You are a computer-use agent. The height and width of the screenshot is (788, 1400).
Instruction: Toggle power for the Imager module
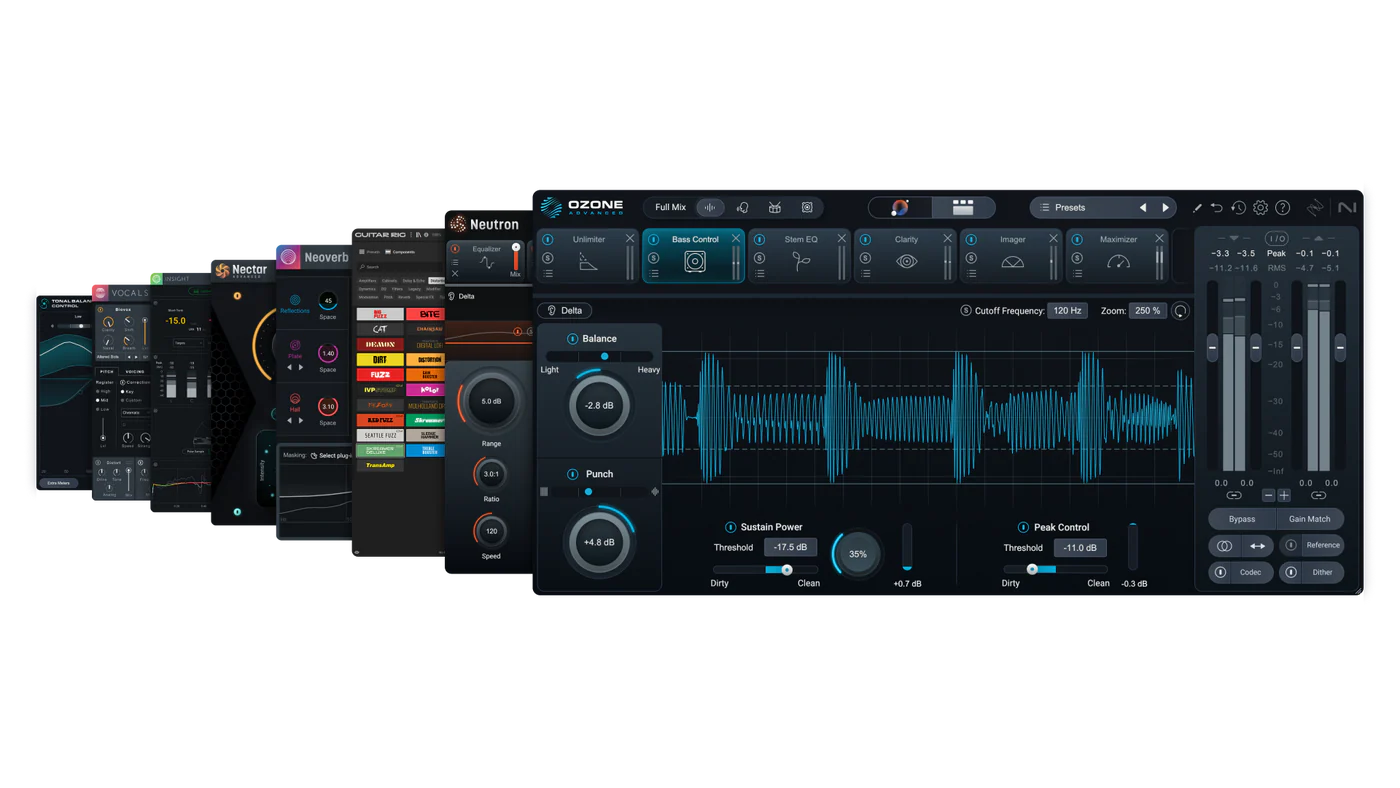tap(971, 240)
